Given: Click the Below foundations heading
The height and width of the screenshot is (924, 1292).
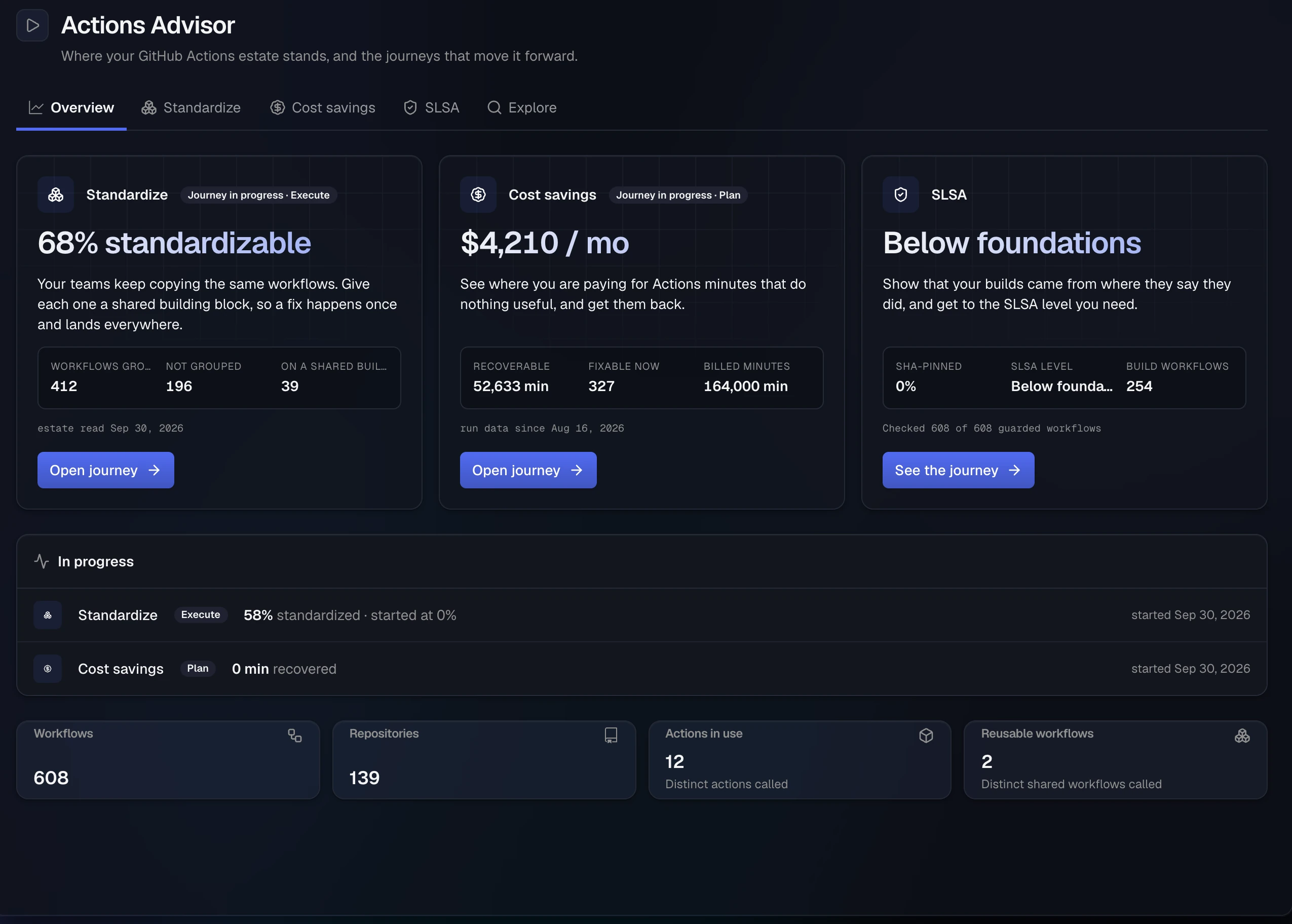Looking at the screenshot, I should point(1011,243).
